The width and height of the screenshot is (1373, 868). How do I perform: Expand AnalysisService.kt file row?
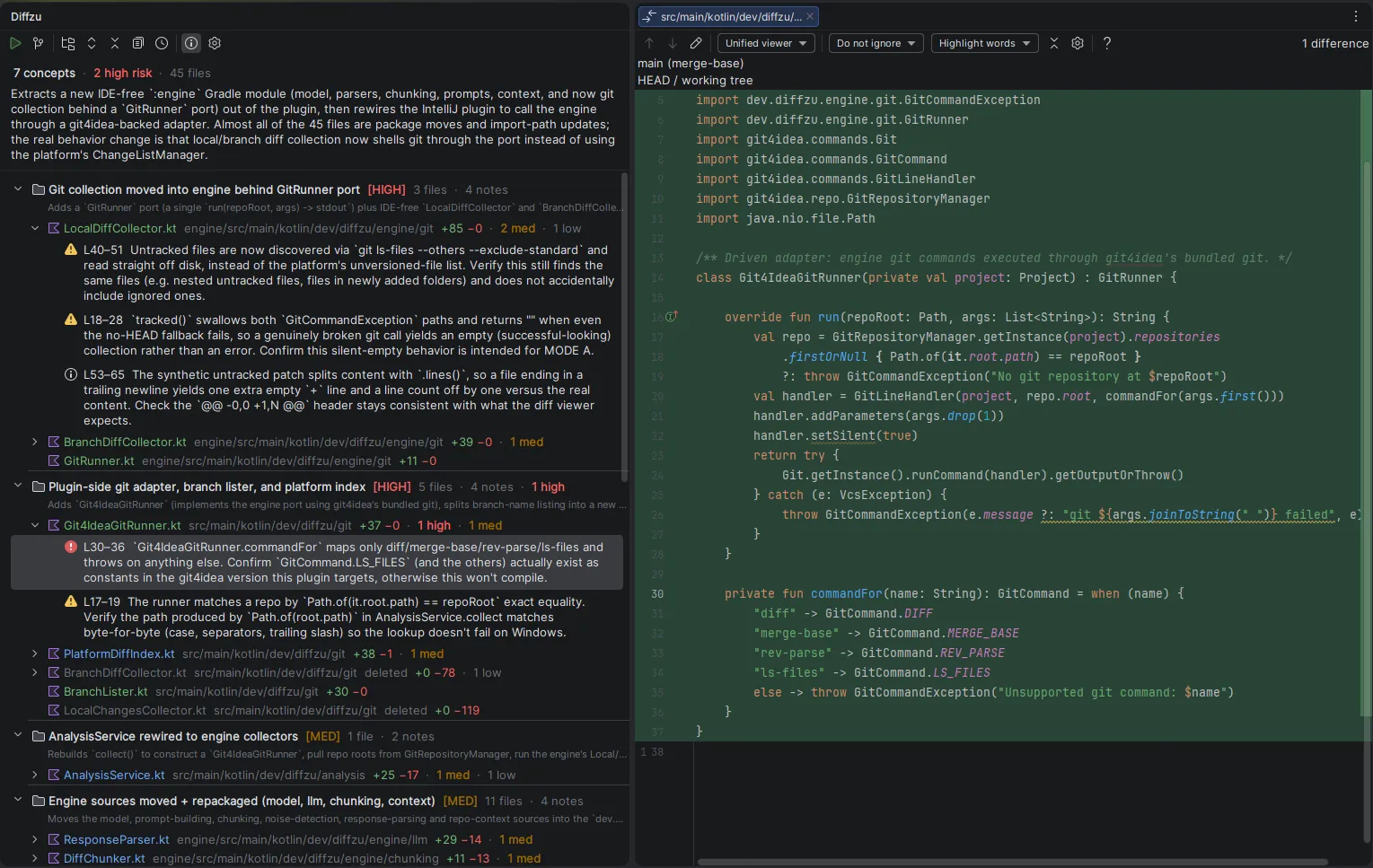(35, 775)
